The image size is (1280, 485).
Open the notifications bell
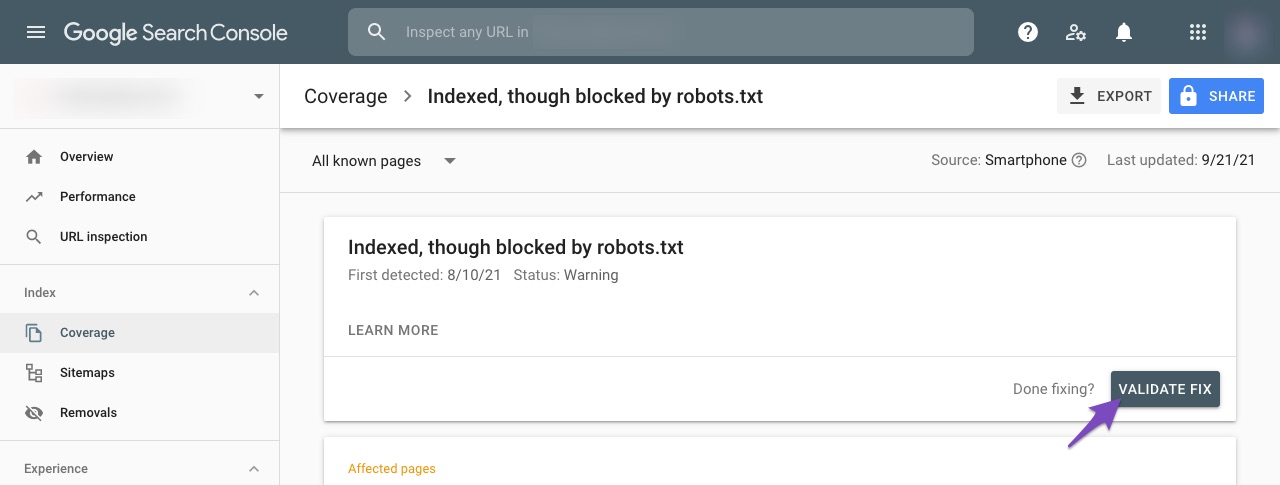[1124, 32]
